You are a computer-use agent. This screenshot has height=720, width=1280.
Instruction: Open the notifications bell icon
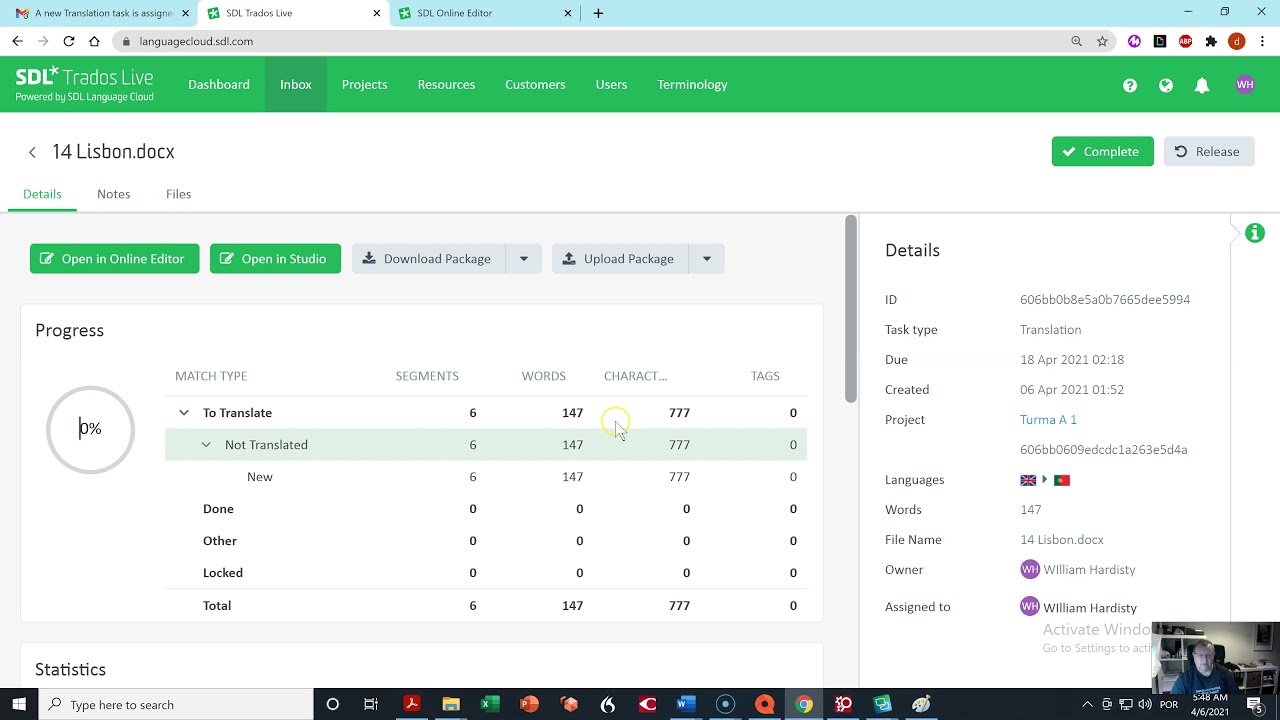[1202, 85]
